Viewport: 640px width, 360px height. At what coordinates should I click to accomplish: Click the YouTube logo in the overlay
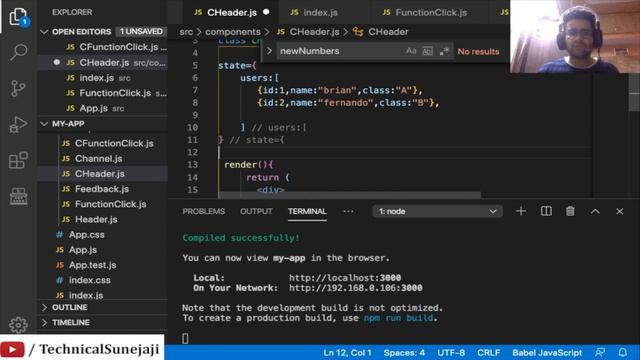point(12,349)
